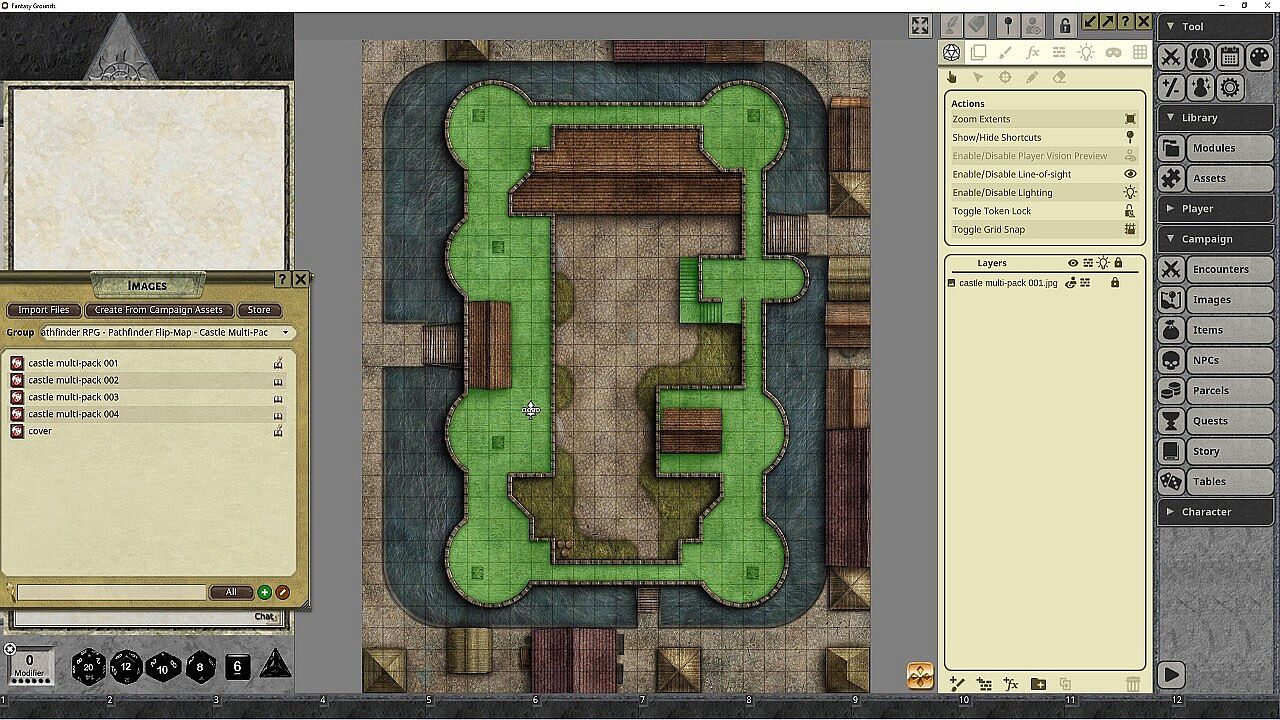Screen dimensions: 1280x720
Task: Open the party sheet people icon
Action: click(1201, 57)
